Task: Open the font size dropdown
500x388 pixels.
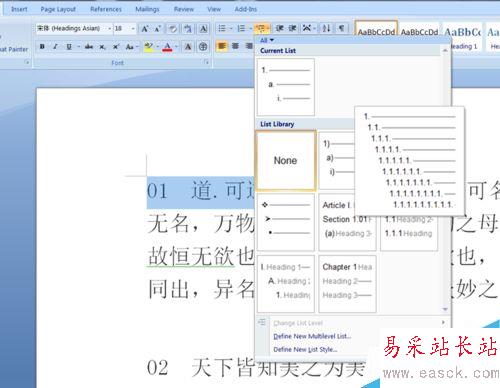Action: click(x=133, y=29)
